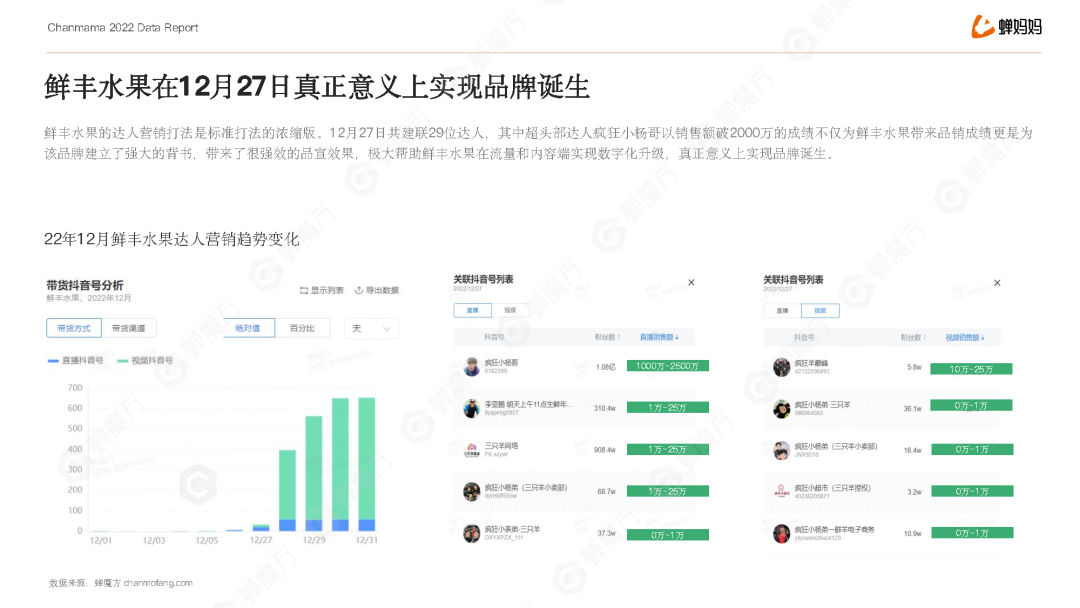Open 疯狂羊巅峰 avatar in video list
This screenshot has height=608, width=1080.
[x=781, y=367]
